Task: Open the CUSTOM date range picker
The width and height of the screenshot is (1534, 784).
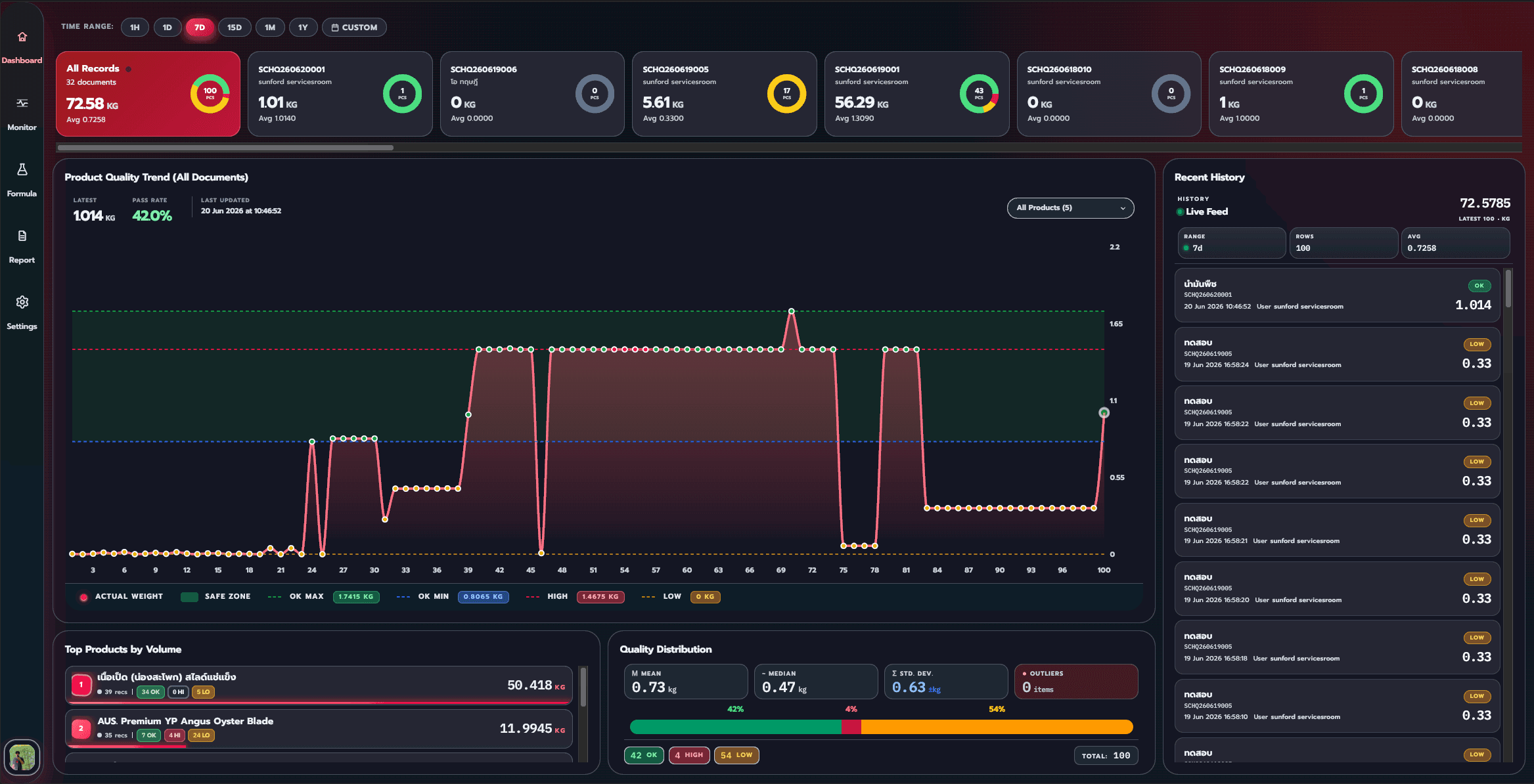Action: (x=354, y=28)
